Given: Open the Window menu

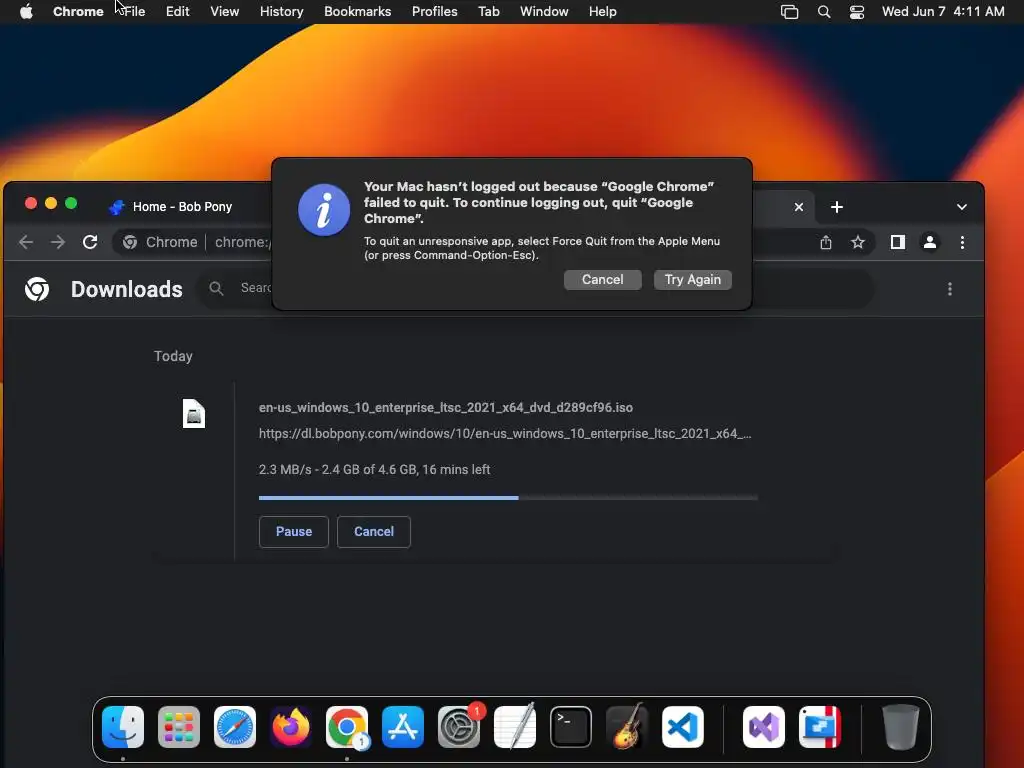Looking at the screenshot, I should [x=544, y=11].
